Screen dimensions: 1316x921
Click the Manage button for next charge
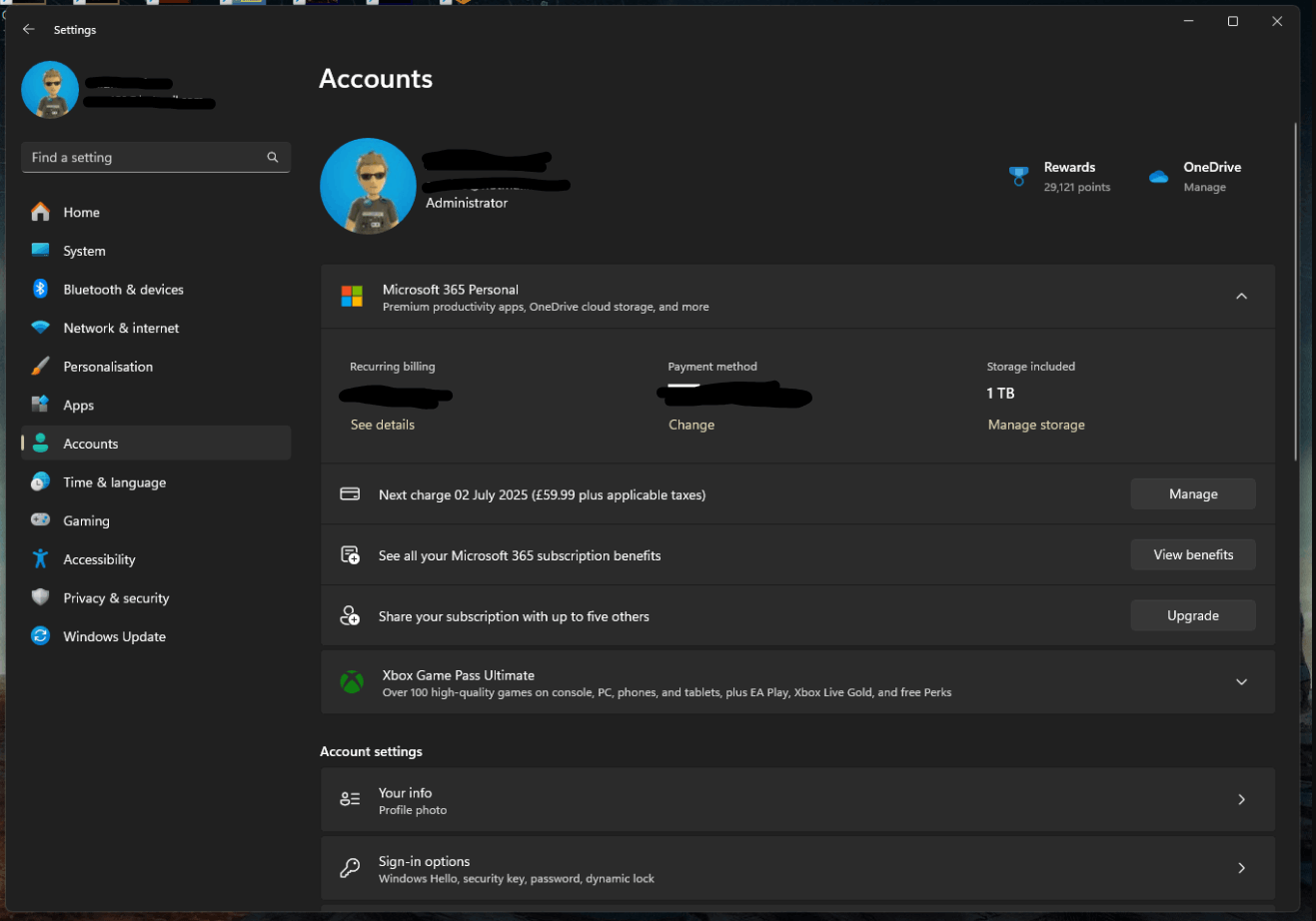[1193, 493]
